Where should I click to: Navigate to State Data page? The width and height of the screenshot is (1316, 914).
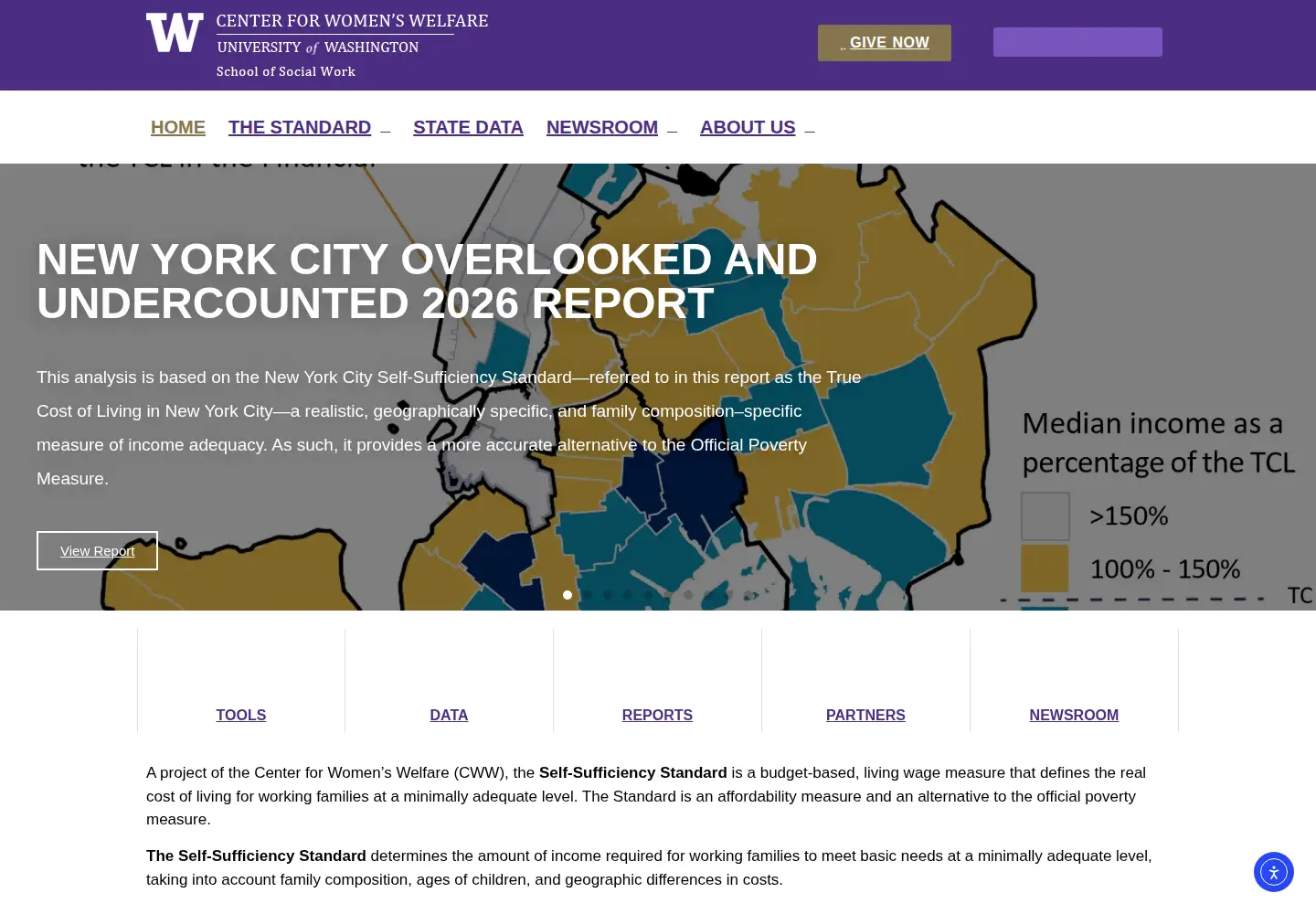468,127
